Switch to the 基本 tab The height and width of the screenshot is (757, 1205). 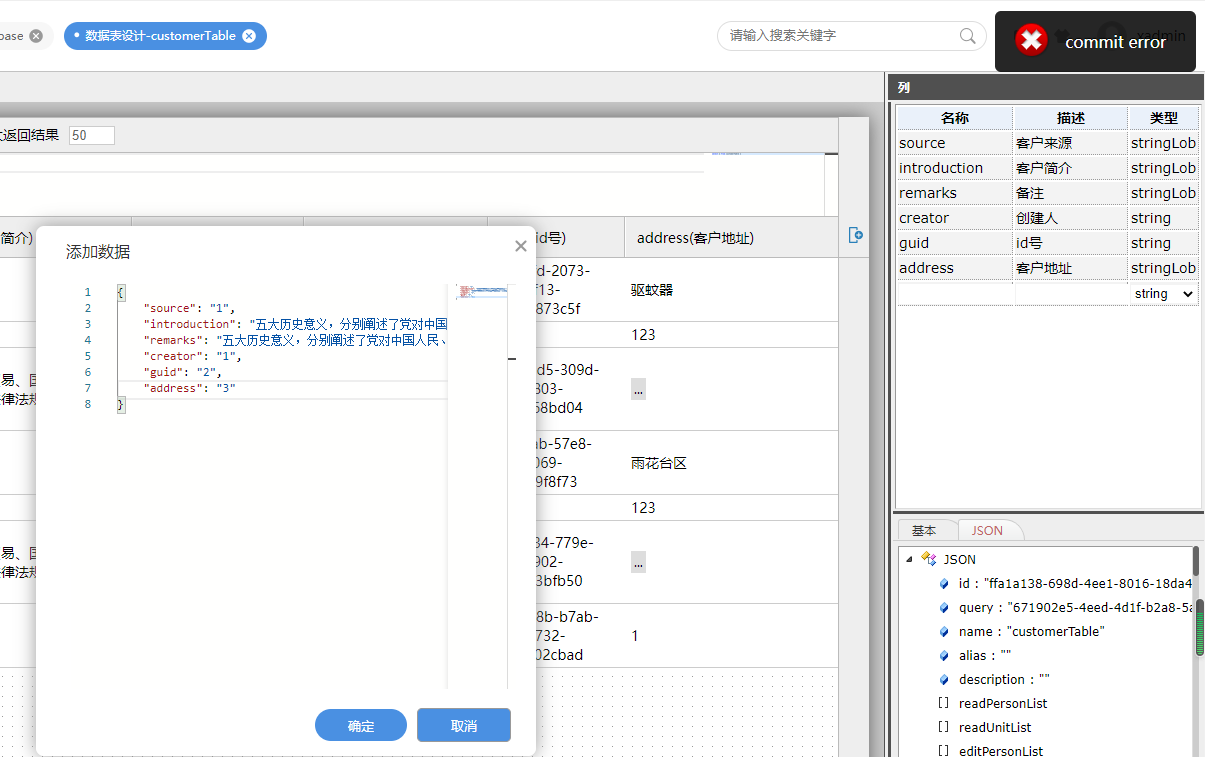point(924,530)
